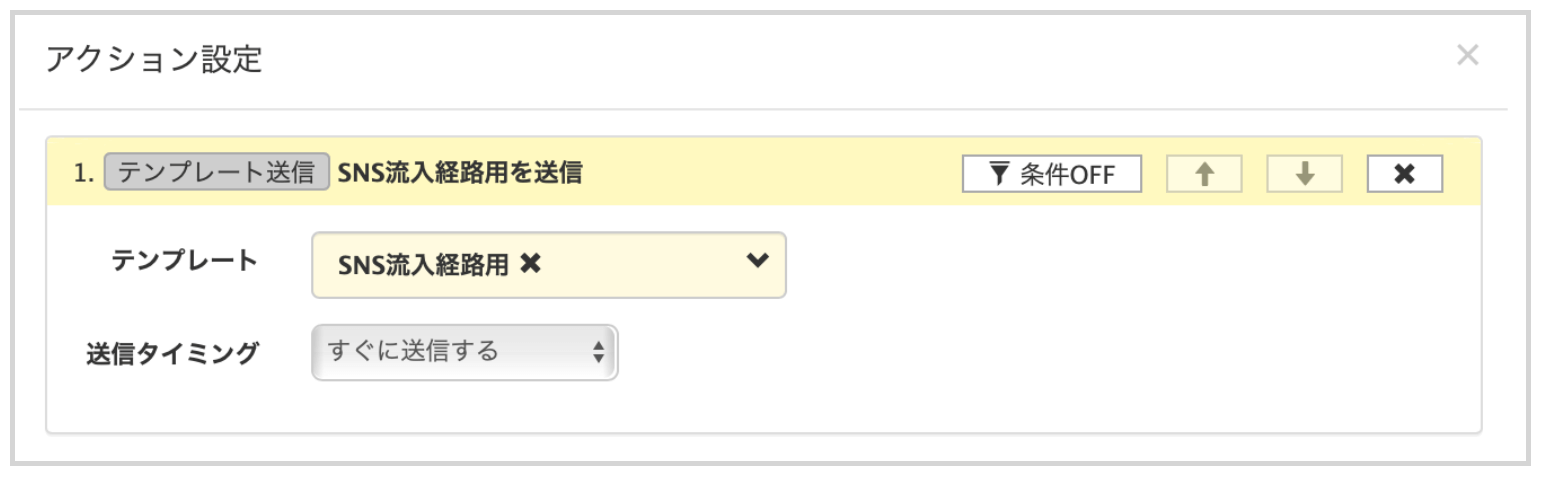
Task: Click the アクション設定 dialog title
Action: 154,60
